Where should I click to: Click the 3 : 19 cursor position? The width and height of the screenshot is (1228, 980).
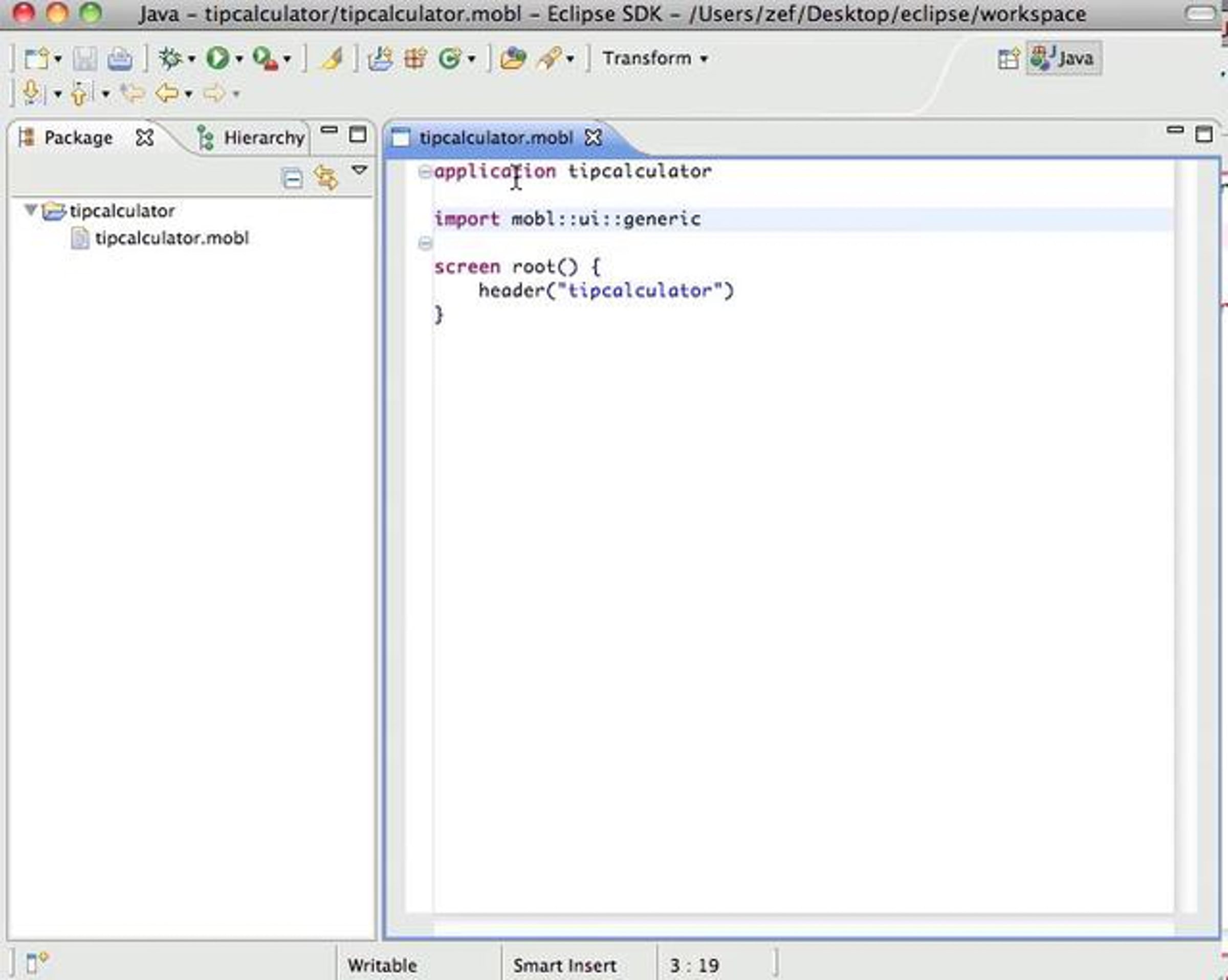click(x=694, y=965)
